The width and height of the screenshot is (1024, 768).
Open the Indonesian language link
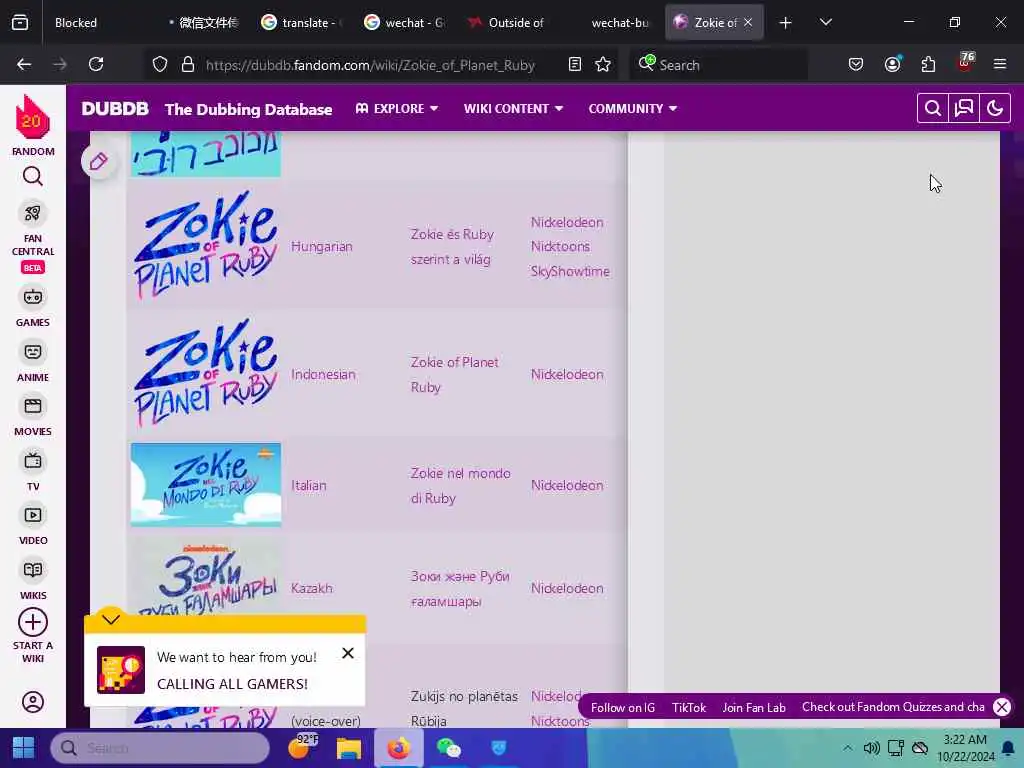(323, 375)
